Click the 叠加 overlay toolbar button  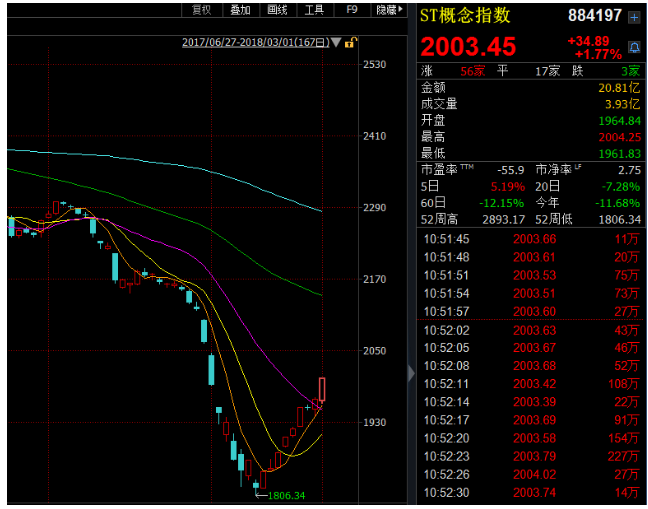pyautogui.click(x=240, y=10)
